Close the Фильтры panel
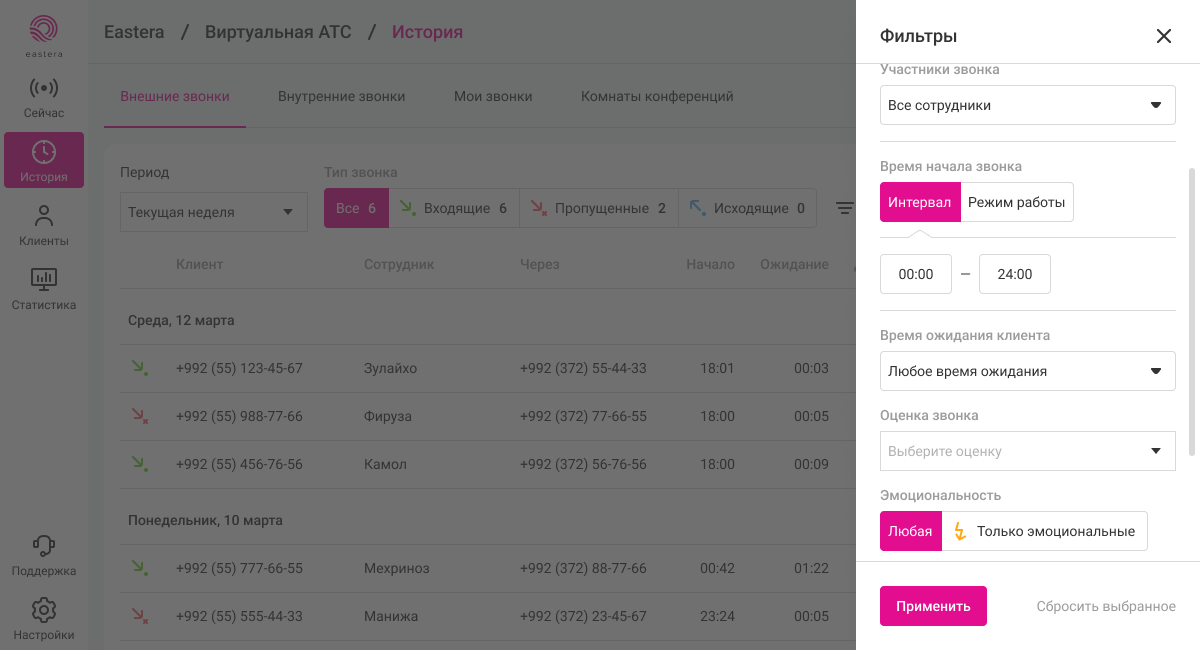 [1163, 36]
